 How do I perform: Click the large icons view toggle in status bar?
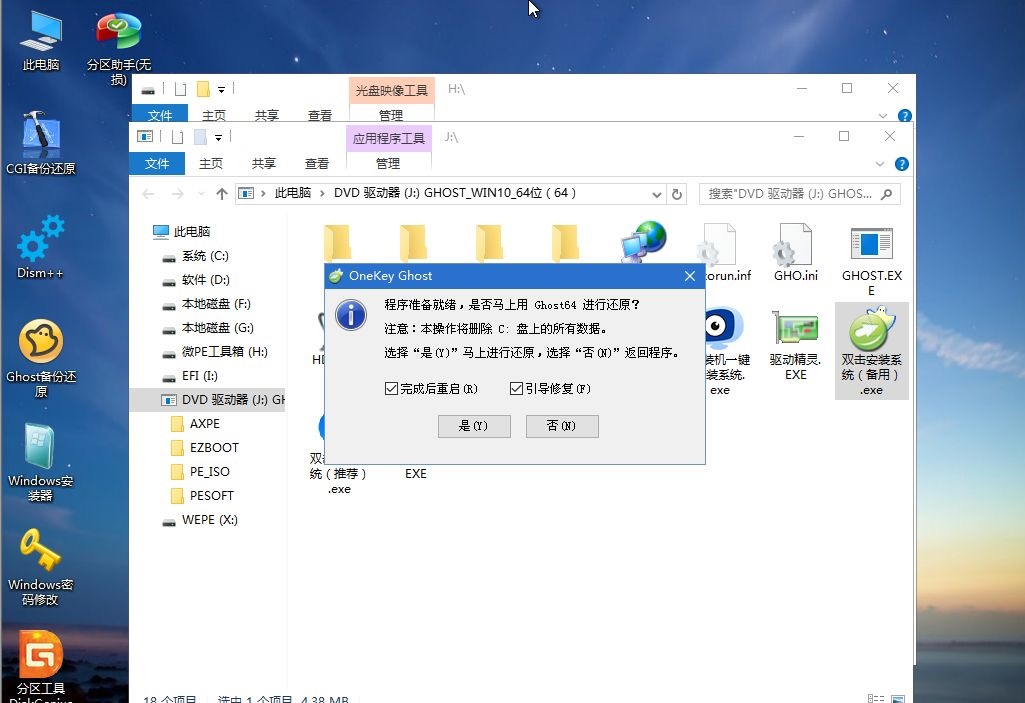(x=898, y=699)
